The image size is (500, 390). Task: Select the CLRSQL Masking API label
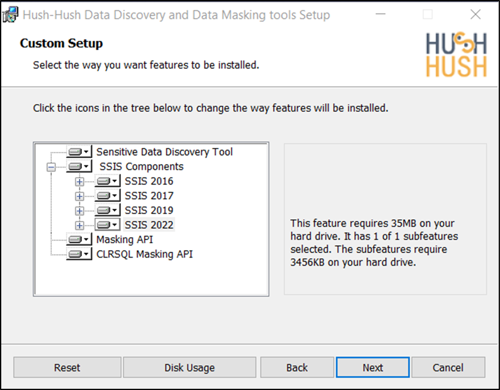tap(144, 254)
